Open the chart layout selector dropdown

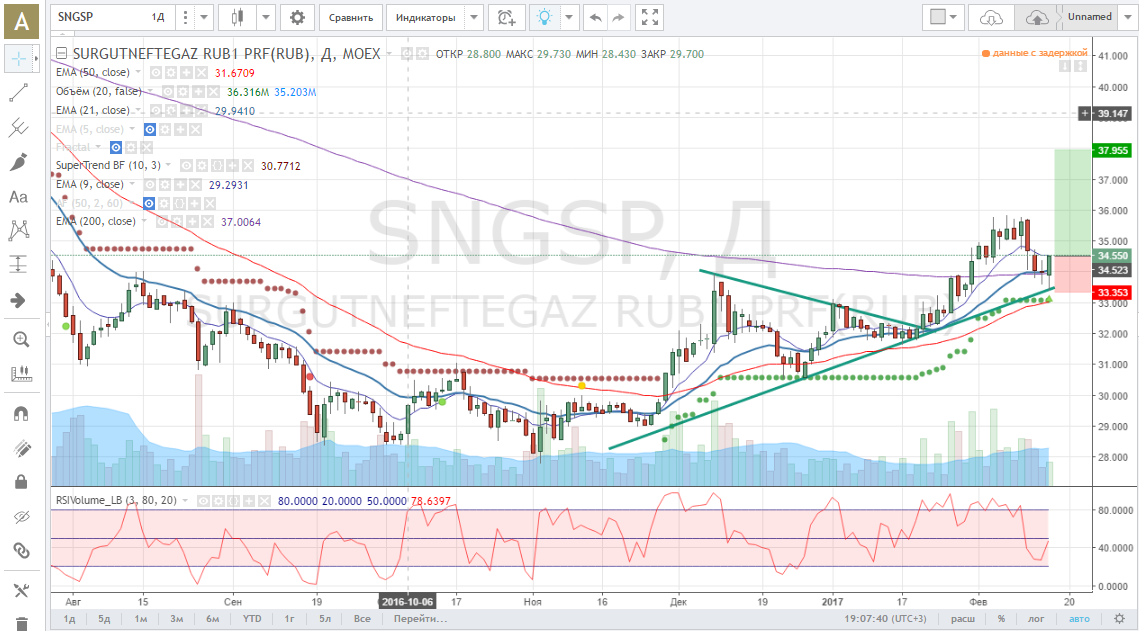(943, 17)
